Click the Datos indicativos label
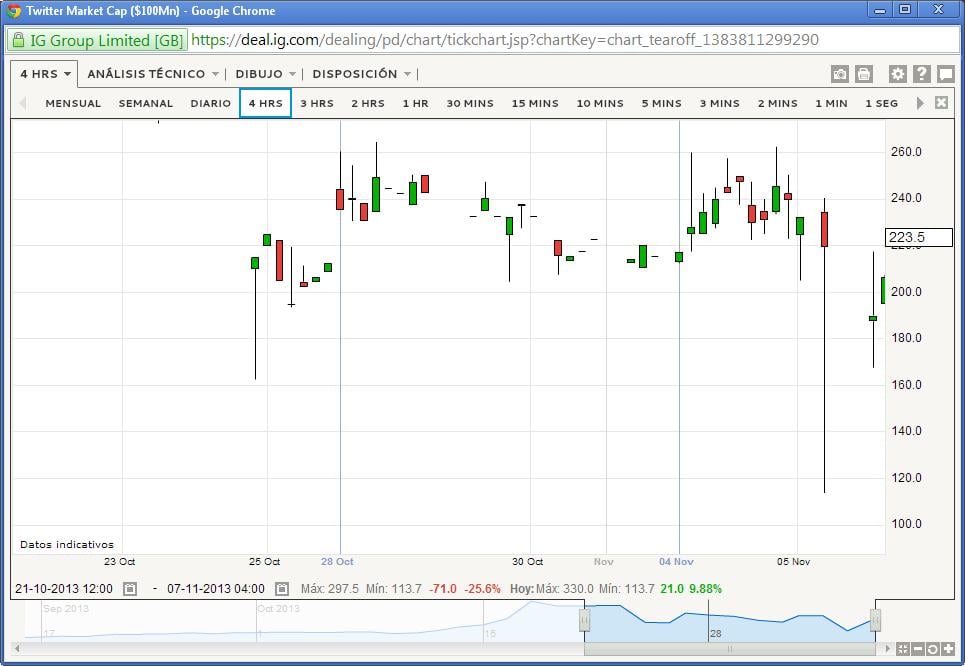The image size is (965, 666). click(x=67, y=545)
